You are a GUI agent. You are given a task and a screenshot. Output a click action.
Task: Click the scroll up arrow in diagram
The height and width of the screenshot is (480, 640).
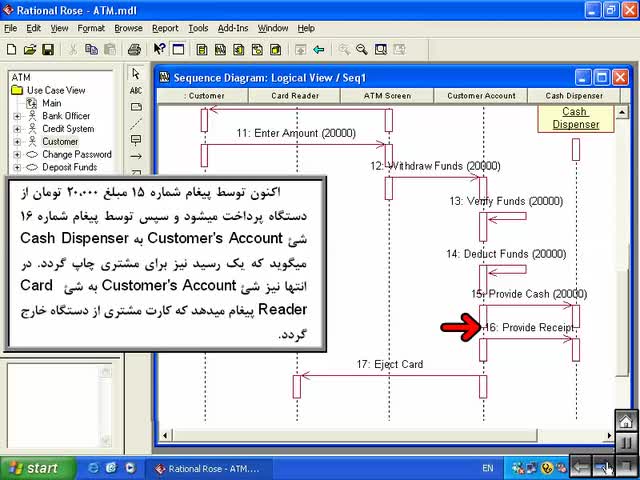[622, 112]
